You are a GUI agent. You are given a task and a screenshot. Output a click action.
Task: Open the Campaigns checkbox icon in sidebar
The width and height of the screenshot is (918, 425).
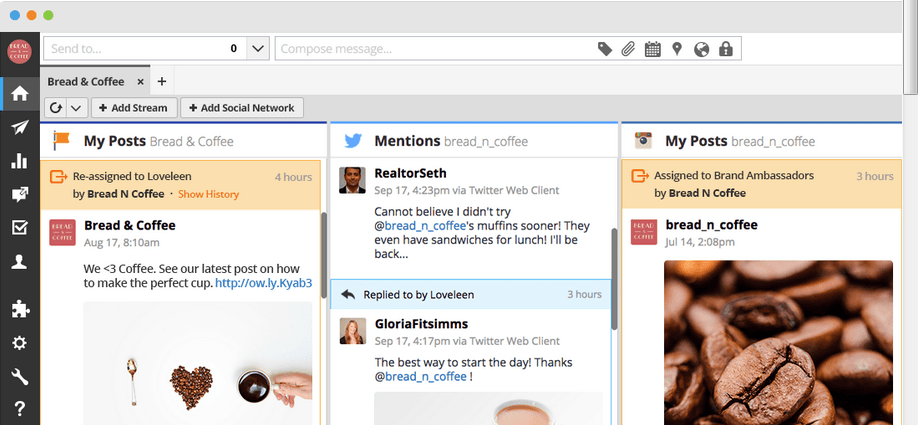click(x=20, y=228)
